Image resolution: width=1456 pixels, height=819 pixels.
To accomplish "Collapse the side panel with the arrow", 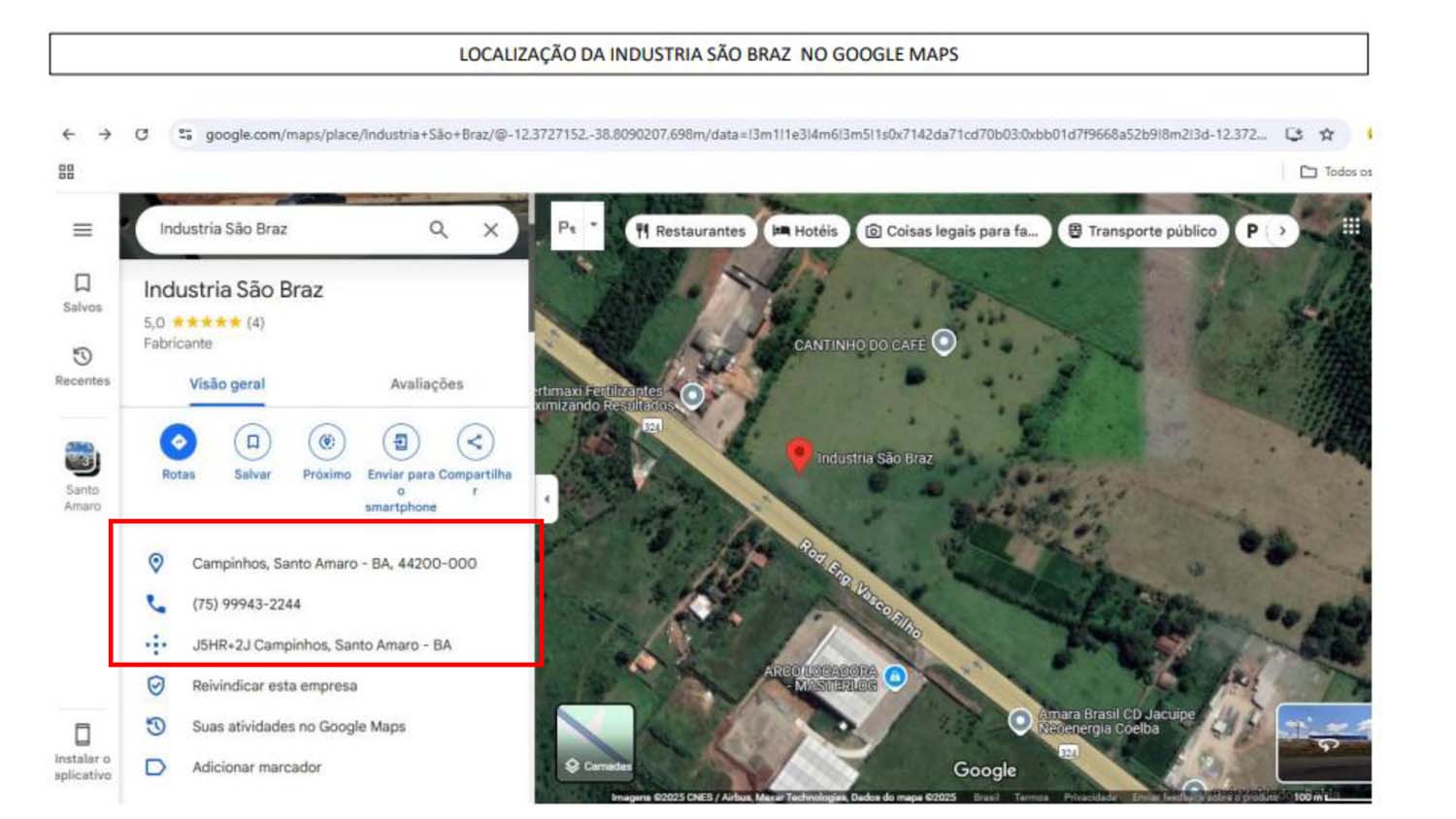I will [x=546, y=499].
